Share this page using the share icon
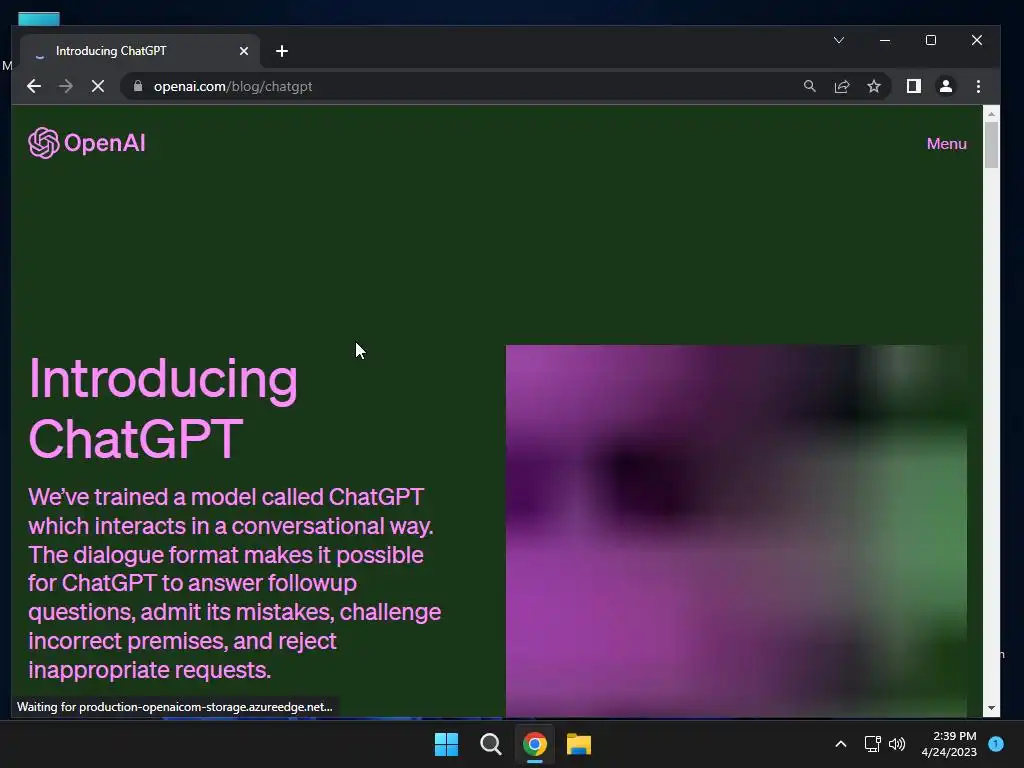The height and width of the screenshot is (768, 1024). coord(842,86)
